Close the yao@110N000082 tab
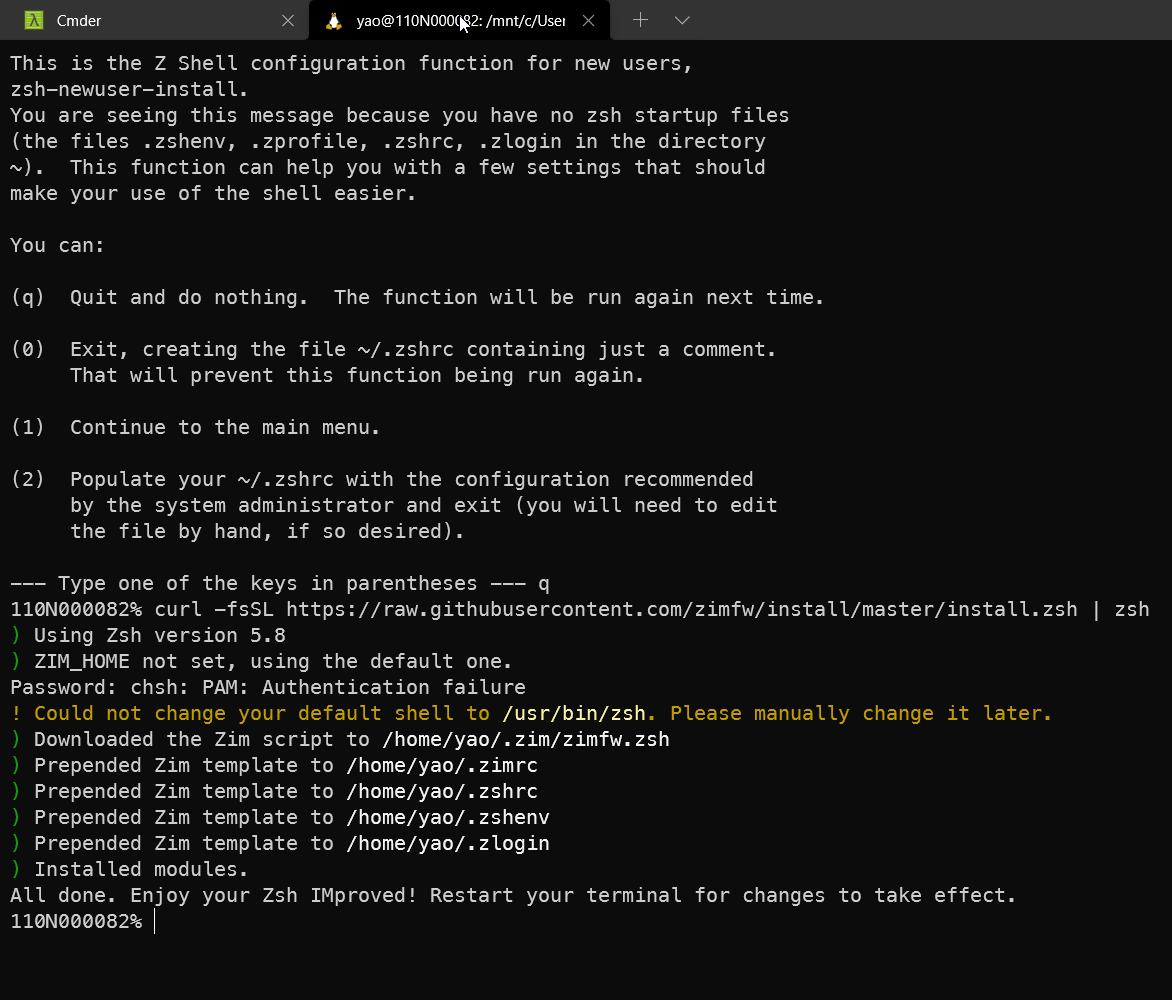Image resolution: width=1172 pixels, height=1000 pixels. coord(589,20)
